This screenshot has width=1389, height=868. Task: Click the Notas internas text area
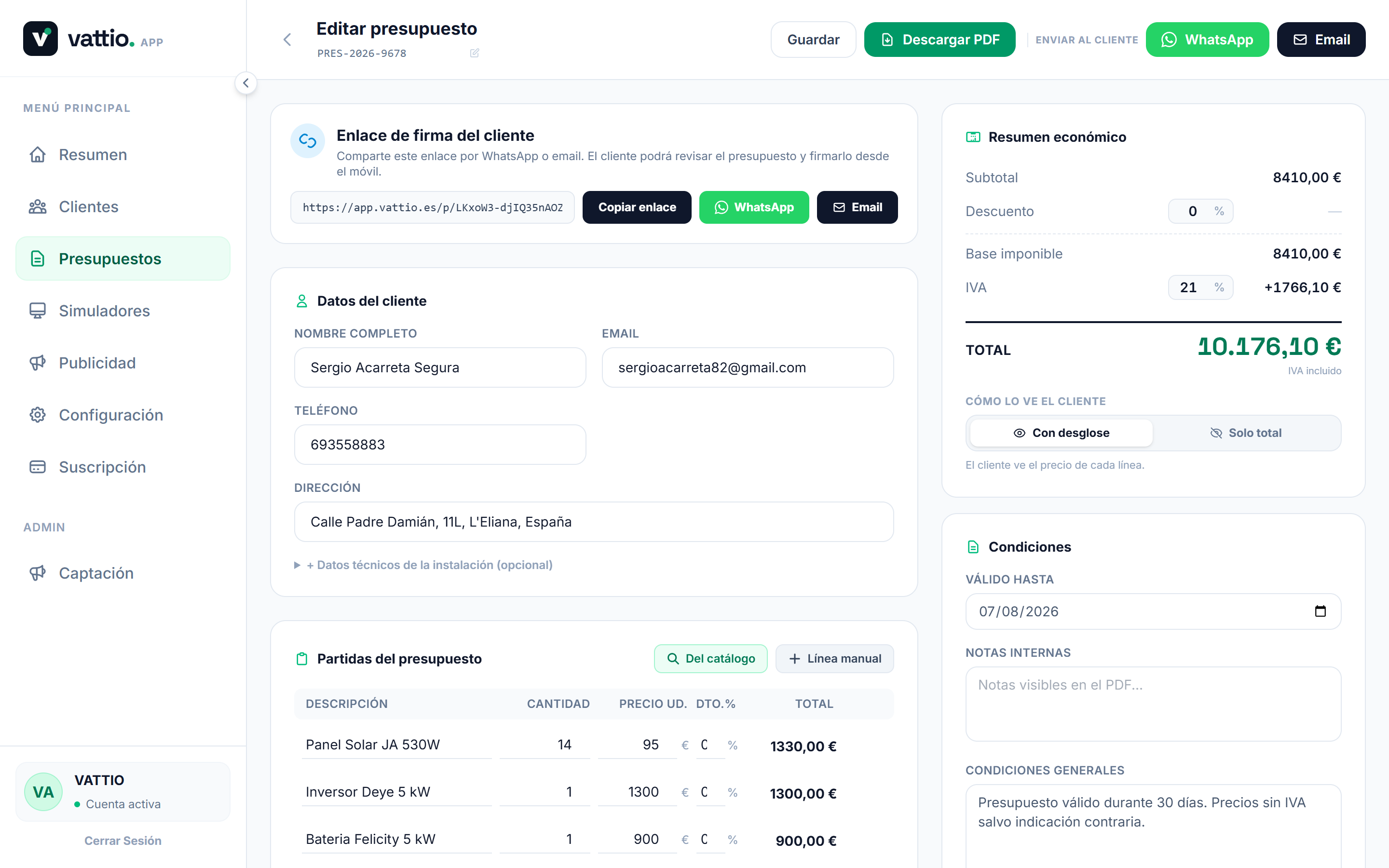point(1153,704)
